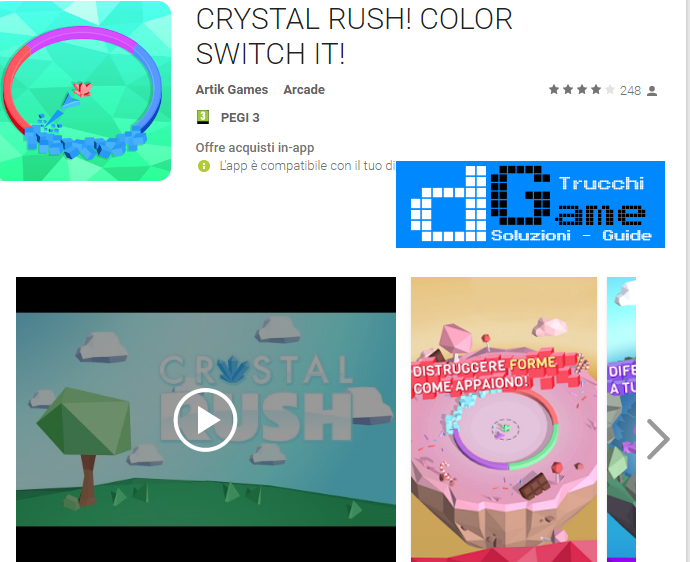
Task: Click the pixelated G logo in banner
Action: click(x=521, y=196)
